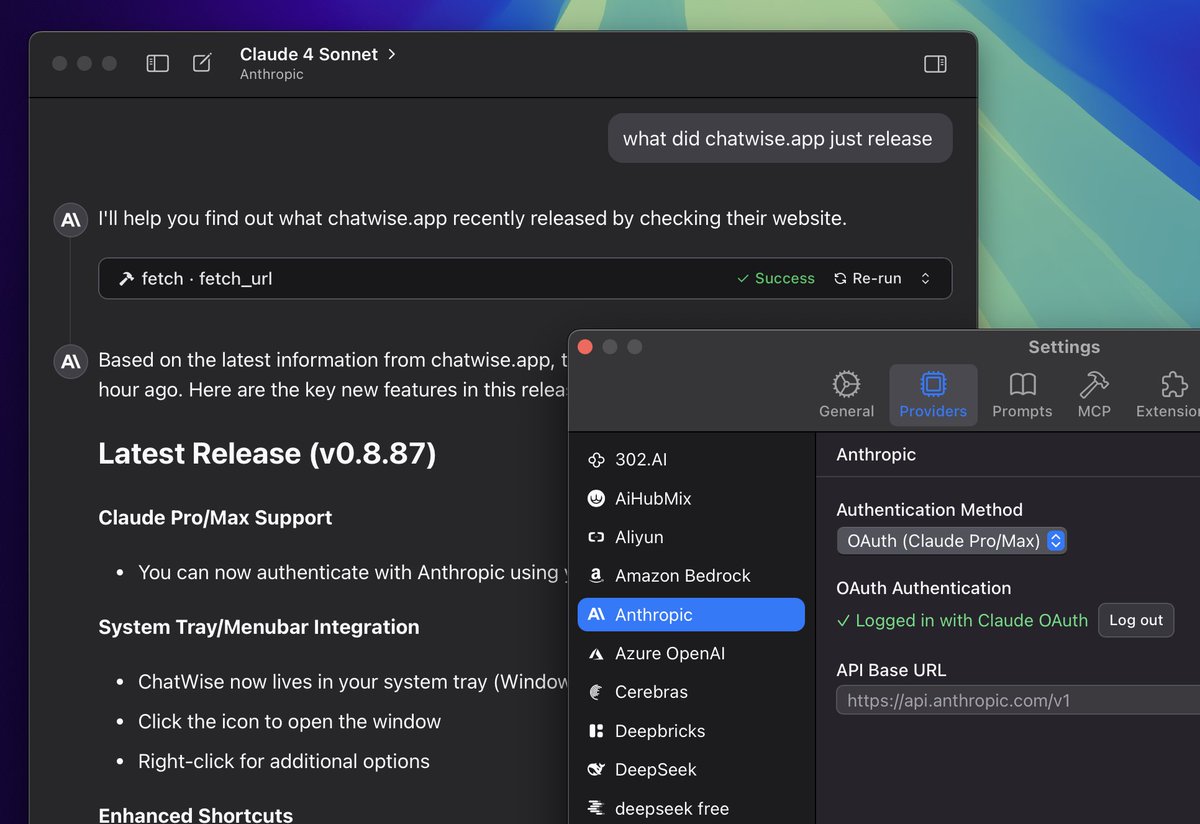Select Aliyun provider in list

[x=691, y=537]
